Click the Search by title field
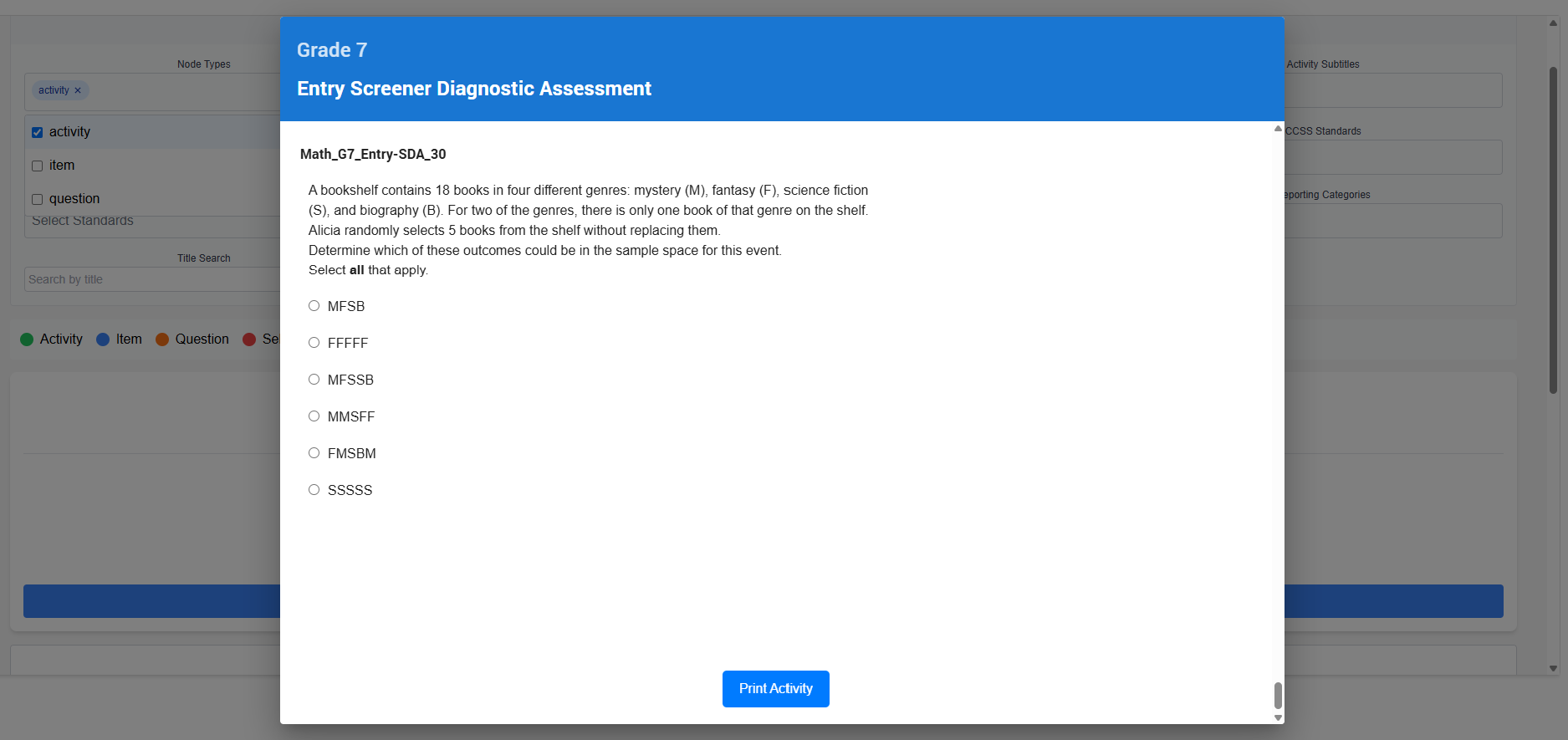Image resolution: width=1568 pixels, height=740 pixels. click(151, 279)
